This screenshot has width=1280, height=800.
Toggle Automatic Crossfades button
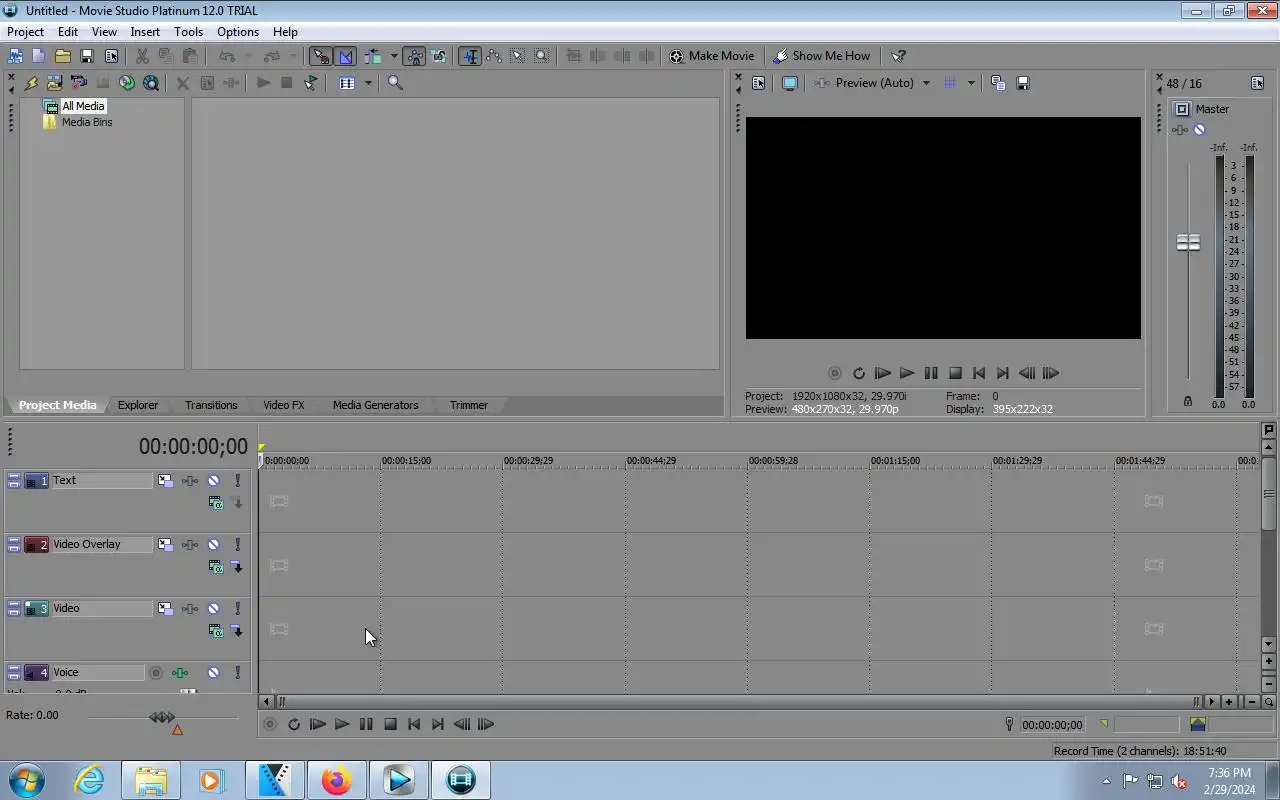point(345,56)
